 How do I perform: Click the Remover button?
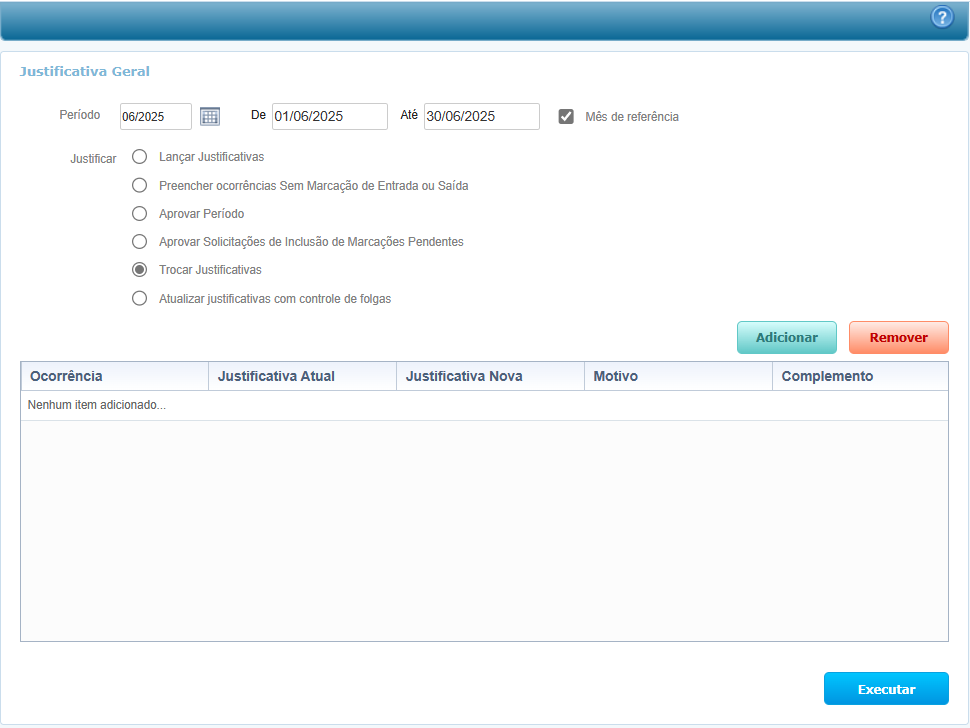pyautogui.click(x=898, y=338)
